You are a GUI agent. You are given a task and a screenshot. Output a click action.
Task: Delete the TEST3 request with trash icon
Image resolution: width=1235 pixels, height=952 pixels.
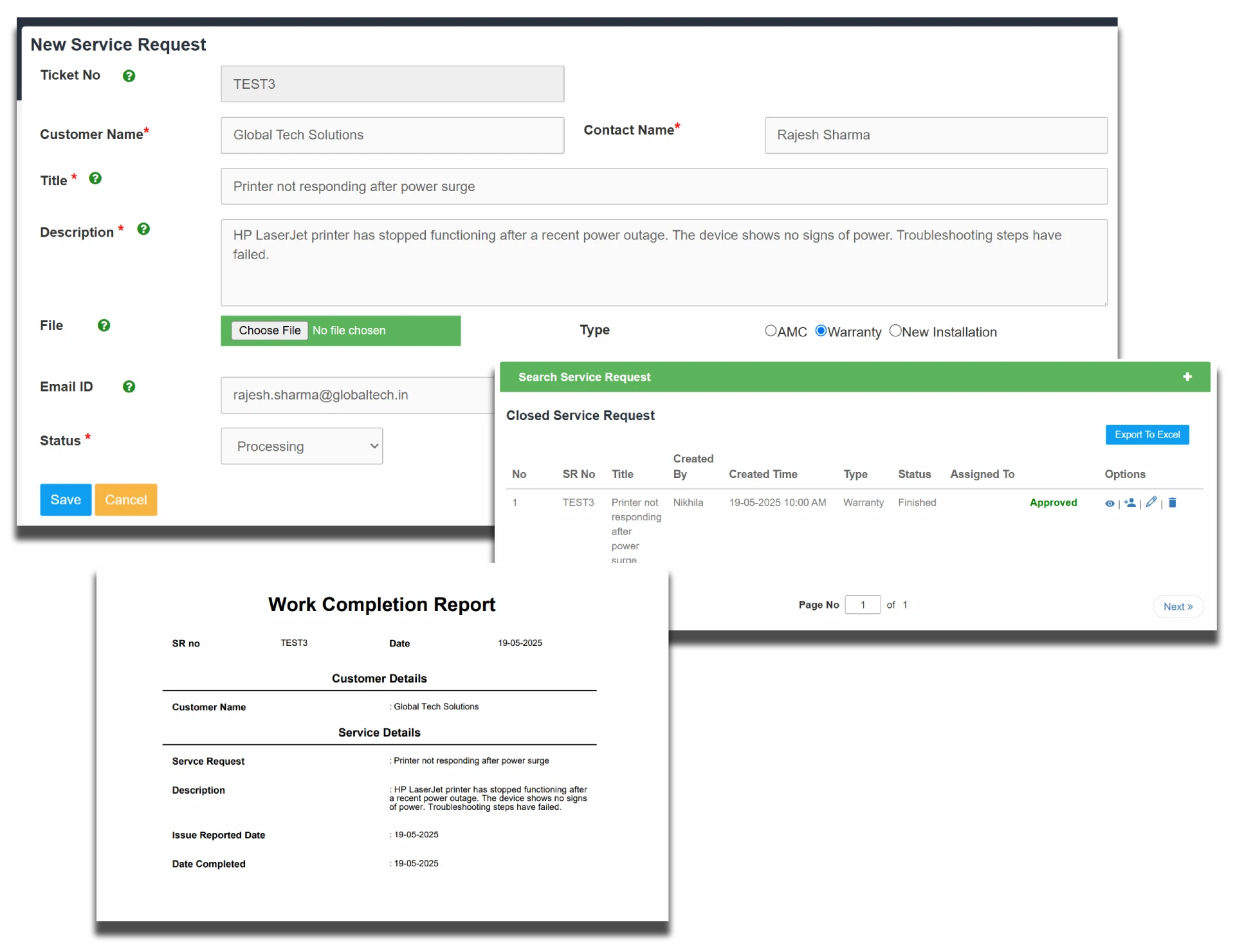click(x=1172, y=503)
